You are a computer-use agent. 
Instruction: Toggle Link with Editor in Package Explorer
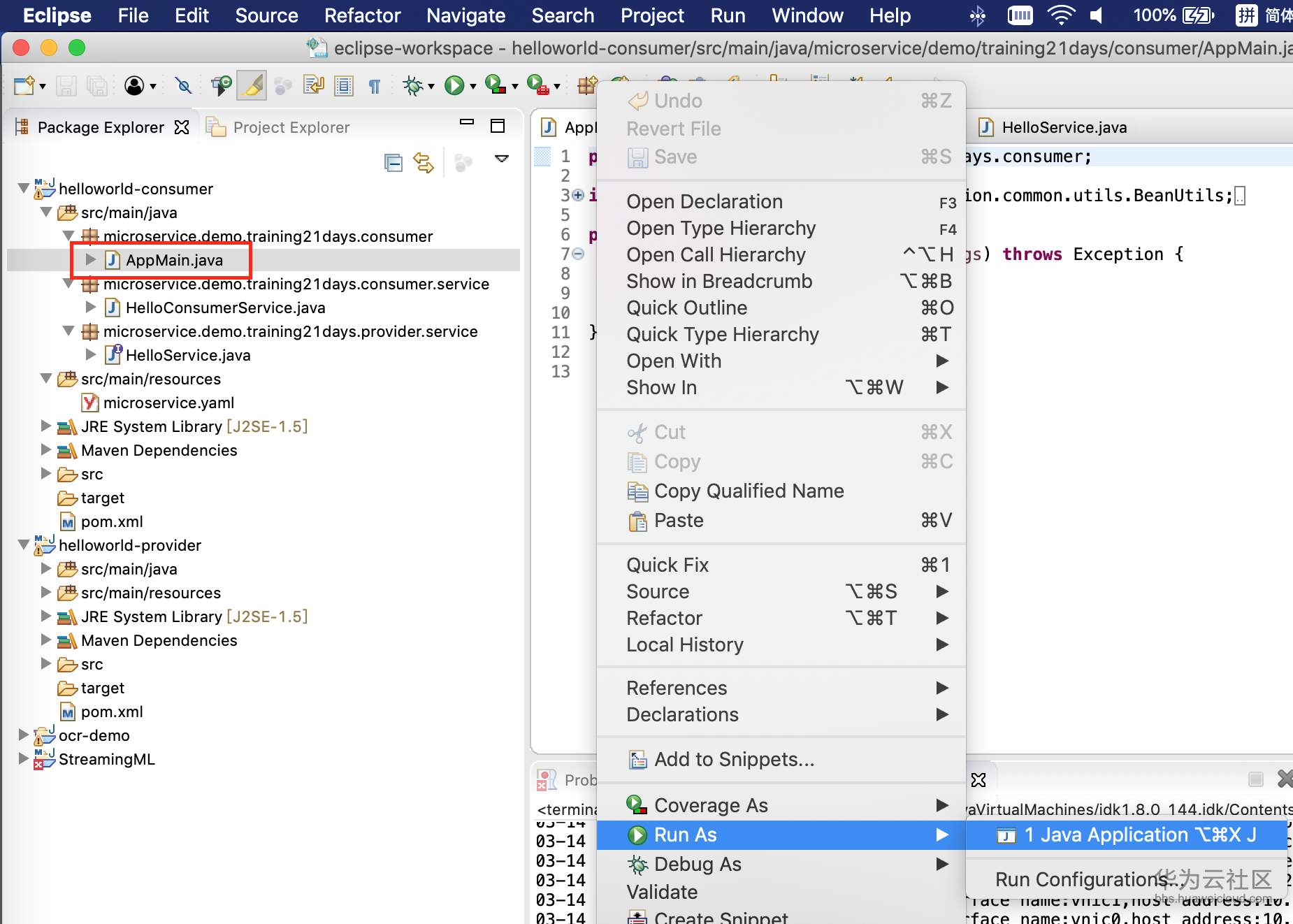click(424, 163)
